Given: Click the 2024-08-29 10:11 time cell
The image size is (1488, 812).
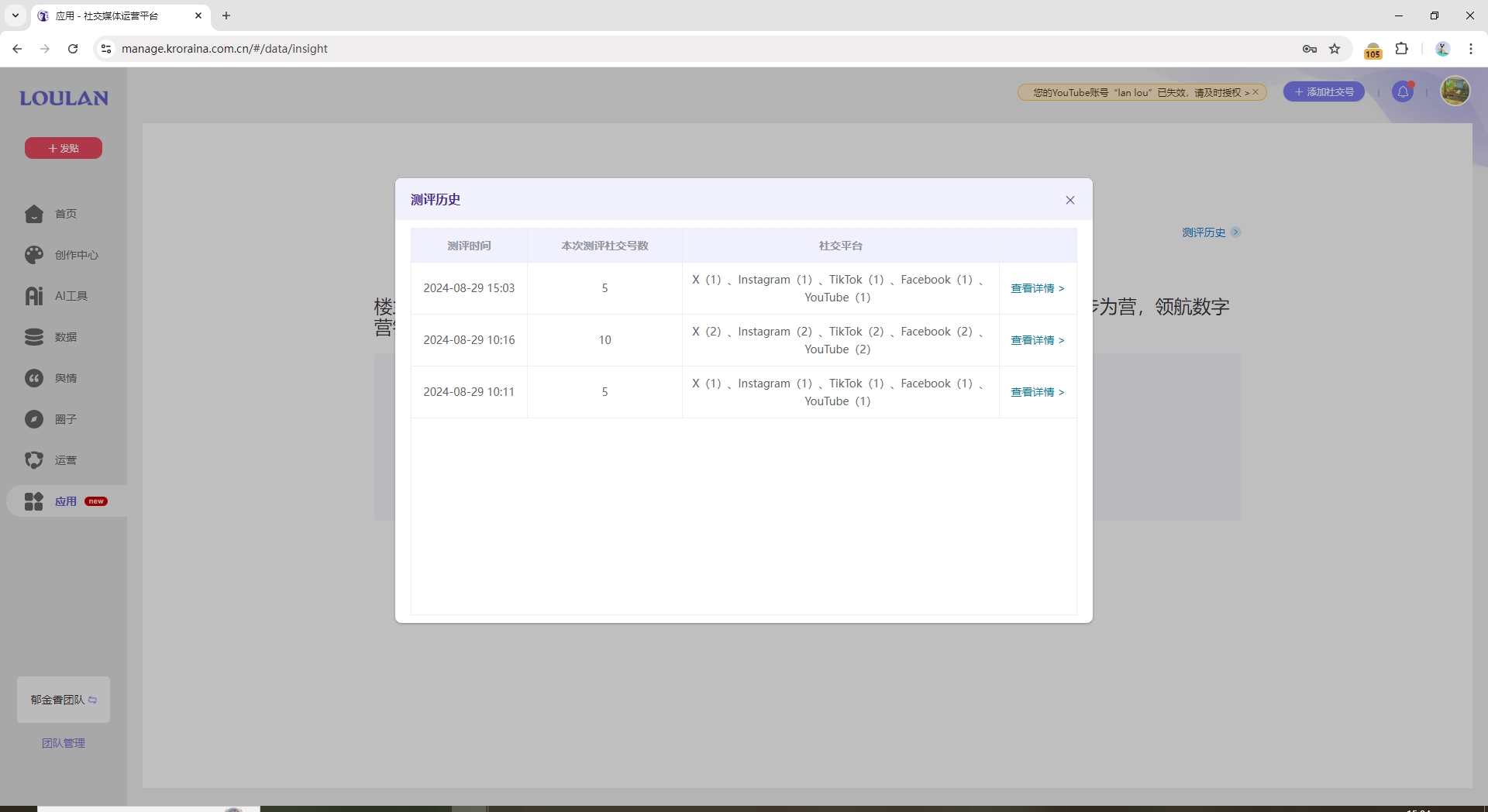Looking at the screenshot, I should (x=469, y=392).
